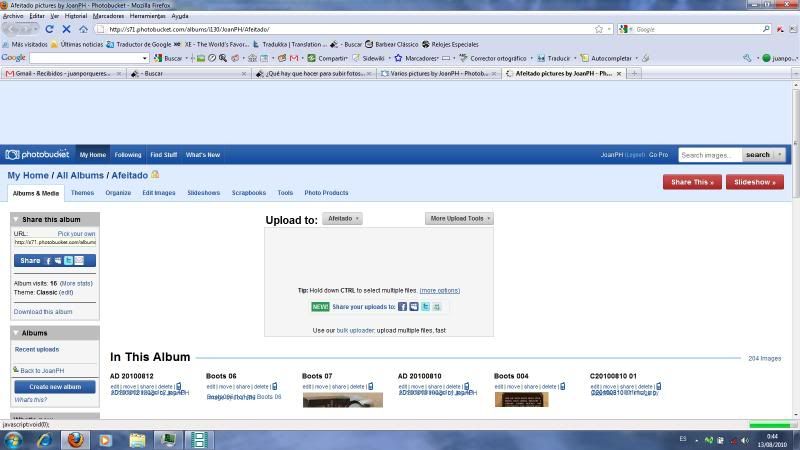Click the album URL text field
This screenshot has width=800, height=450.
click(55, 242)
